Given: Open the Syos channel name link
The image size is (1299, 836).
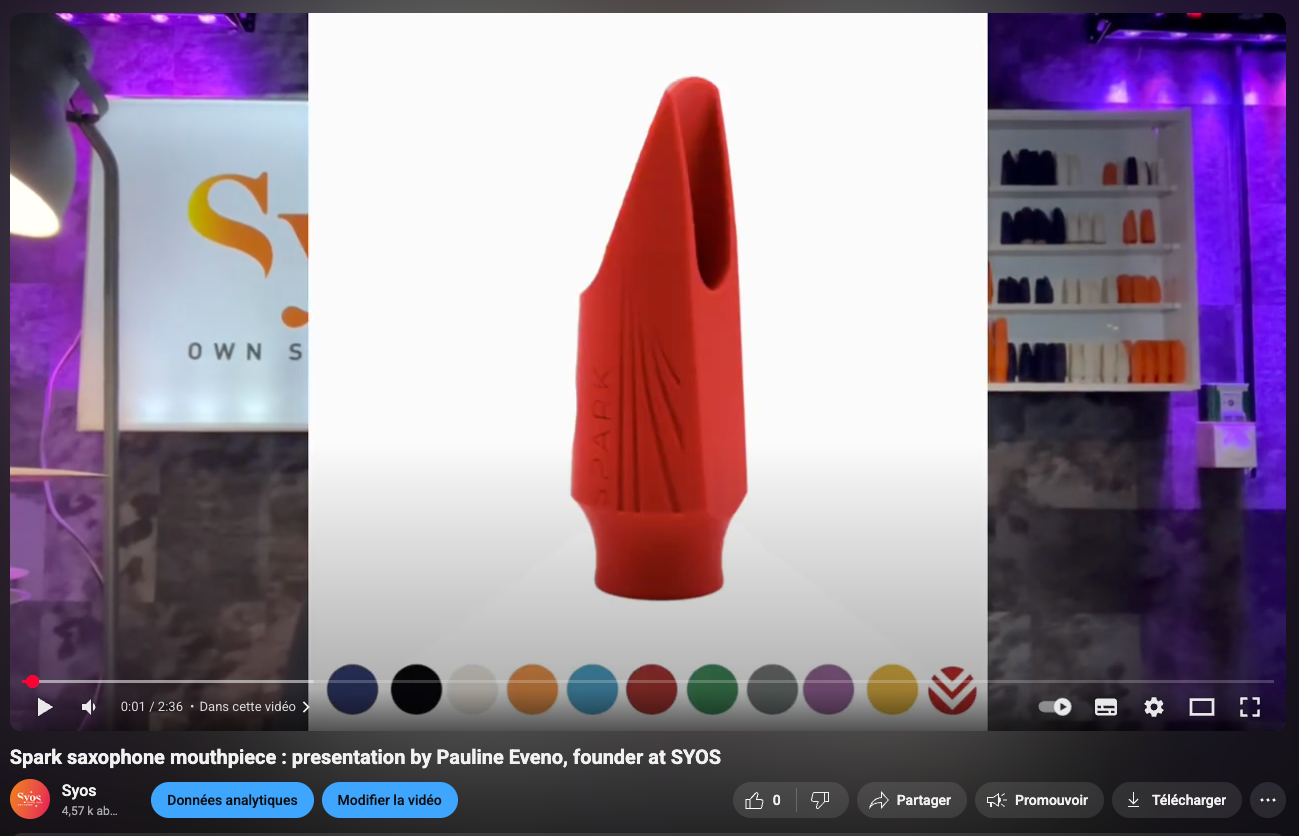Looking at the screenshot, I should click(x=79, y=791).
